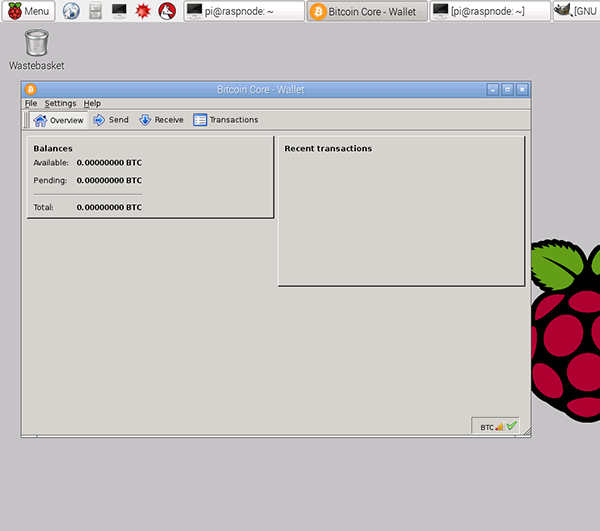
Task: Switch to [pi@raspnode: ~] minimized task
Action: point(490,11)
